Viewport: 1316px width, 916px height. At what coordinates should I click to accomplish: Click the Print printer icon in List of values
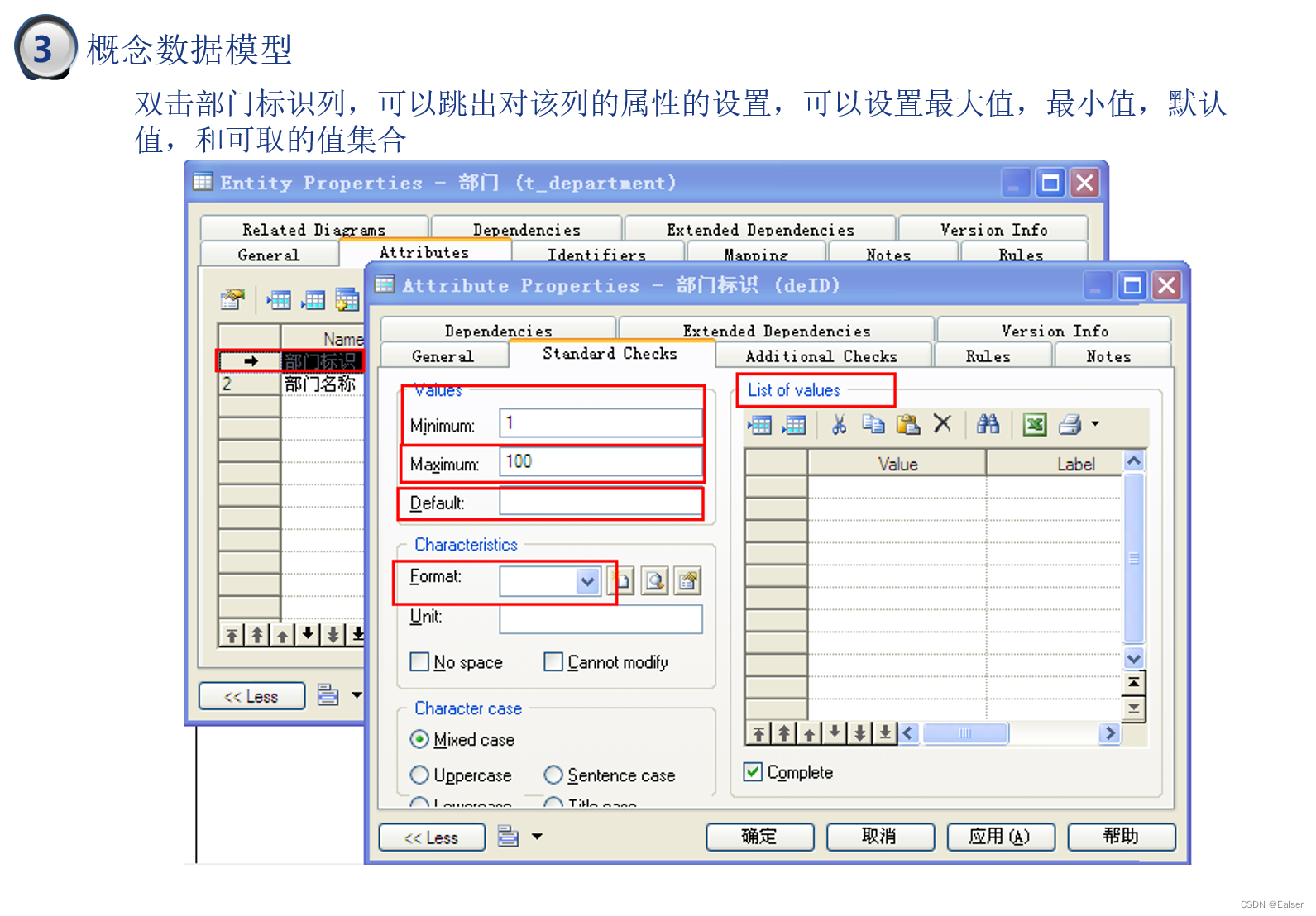(1070, 425)
